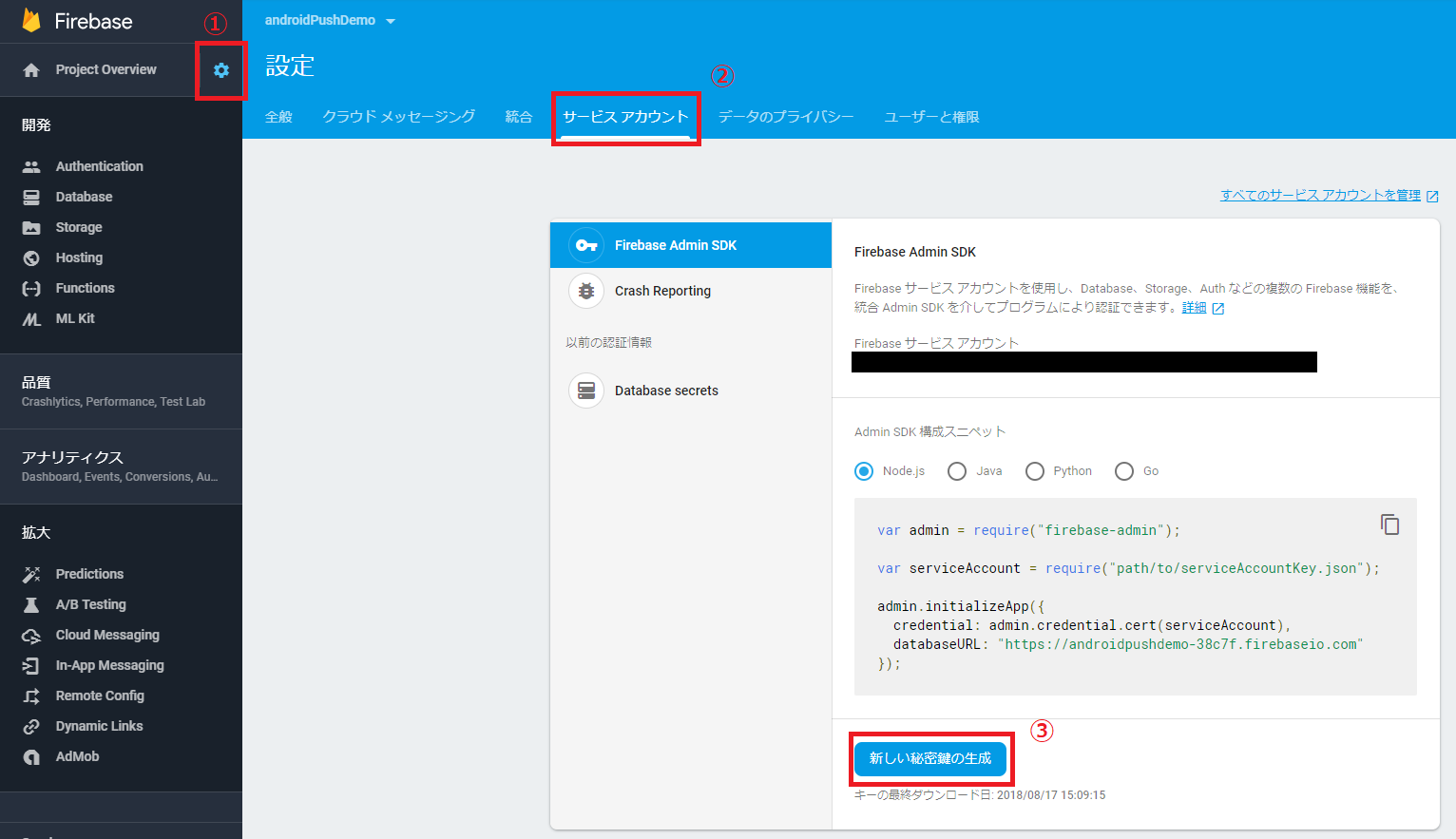Click the Firebase Admin SDK panel heading
The height and width of the screenshot is (839, 1456).
915,252
